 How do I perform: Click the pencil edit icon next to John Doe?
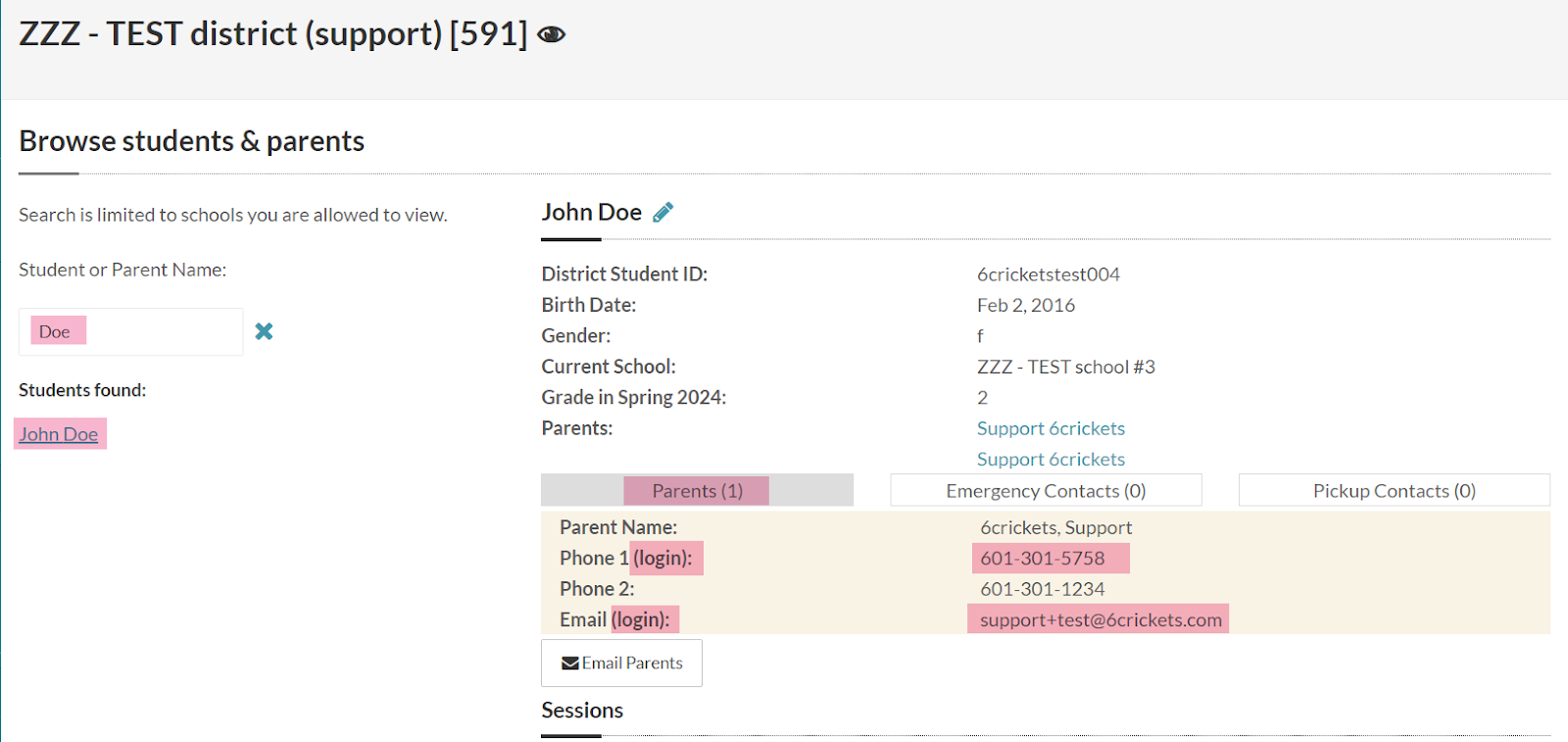[x=663, y=212]
